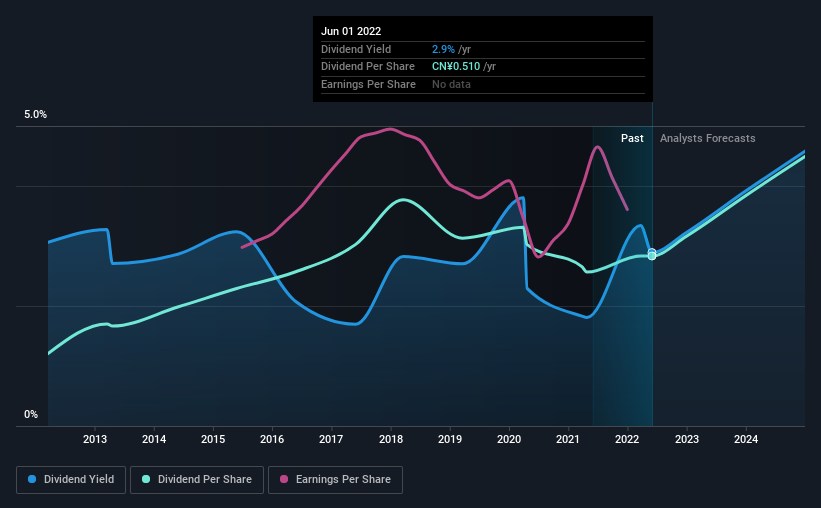Click the Analysts Forecasts section label
This screenshot has width=821, height=508.
click(x=707, y=138)
